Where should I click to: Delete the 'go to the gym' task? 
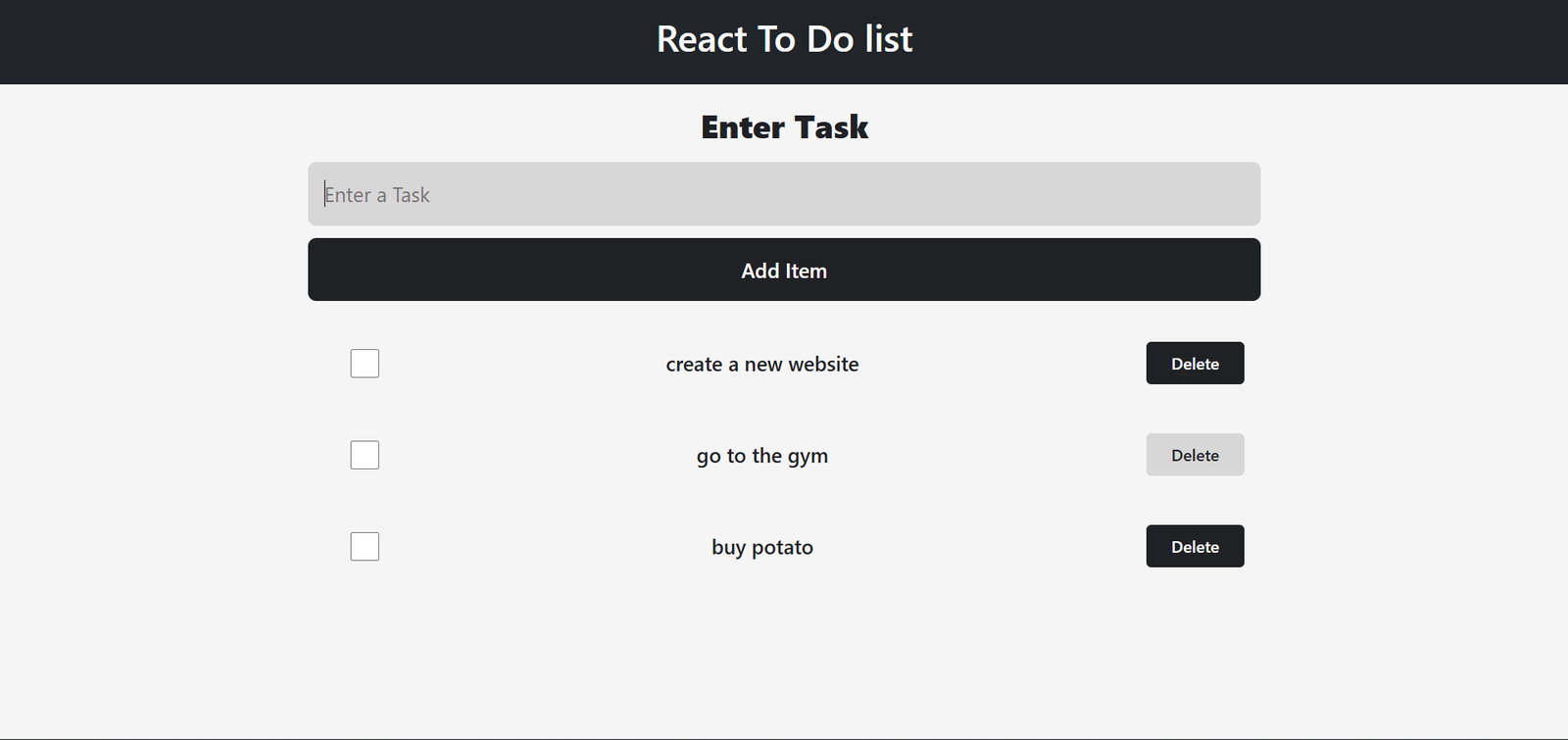point(1195,455)
